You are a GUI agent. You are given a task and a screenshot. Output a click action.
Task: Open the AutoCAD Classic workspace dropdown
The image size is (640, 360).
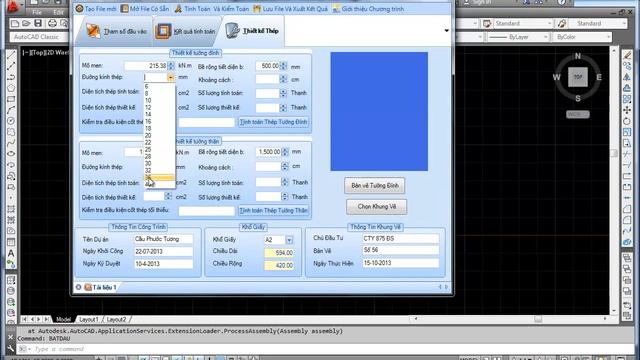coord(40,37)
